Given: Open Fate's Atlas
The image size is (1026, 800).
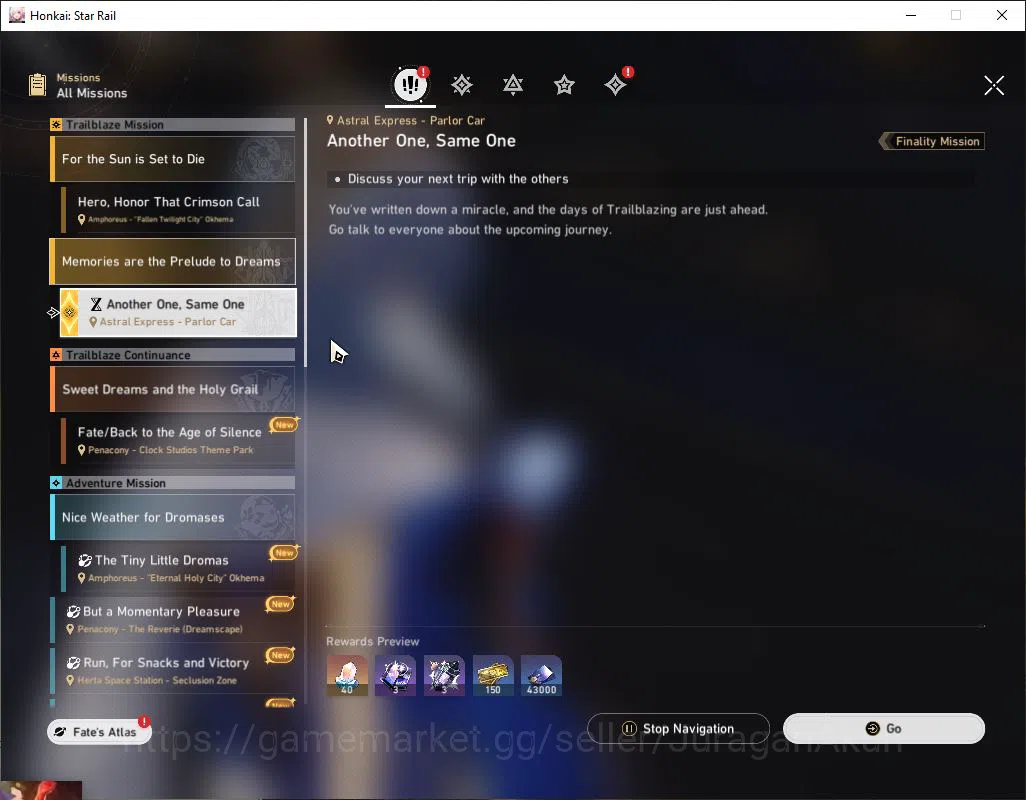Looking at the screenshot, I should 99,731.
